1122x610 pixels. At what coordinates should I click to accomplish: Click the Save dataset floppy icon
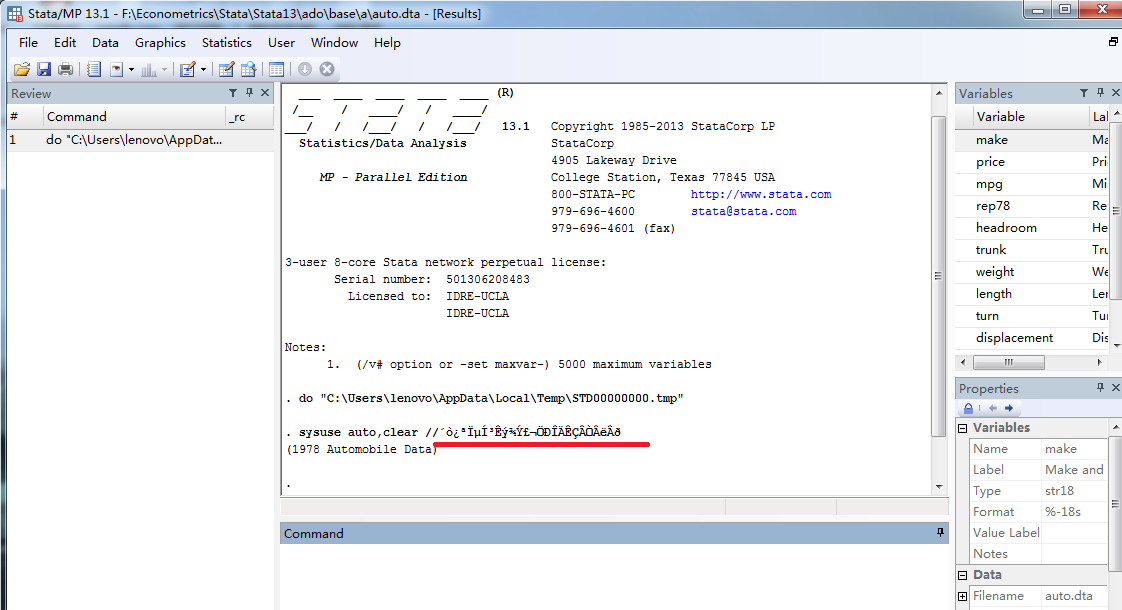pos(44,69)
